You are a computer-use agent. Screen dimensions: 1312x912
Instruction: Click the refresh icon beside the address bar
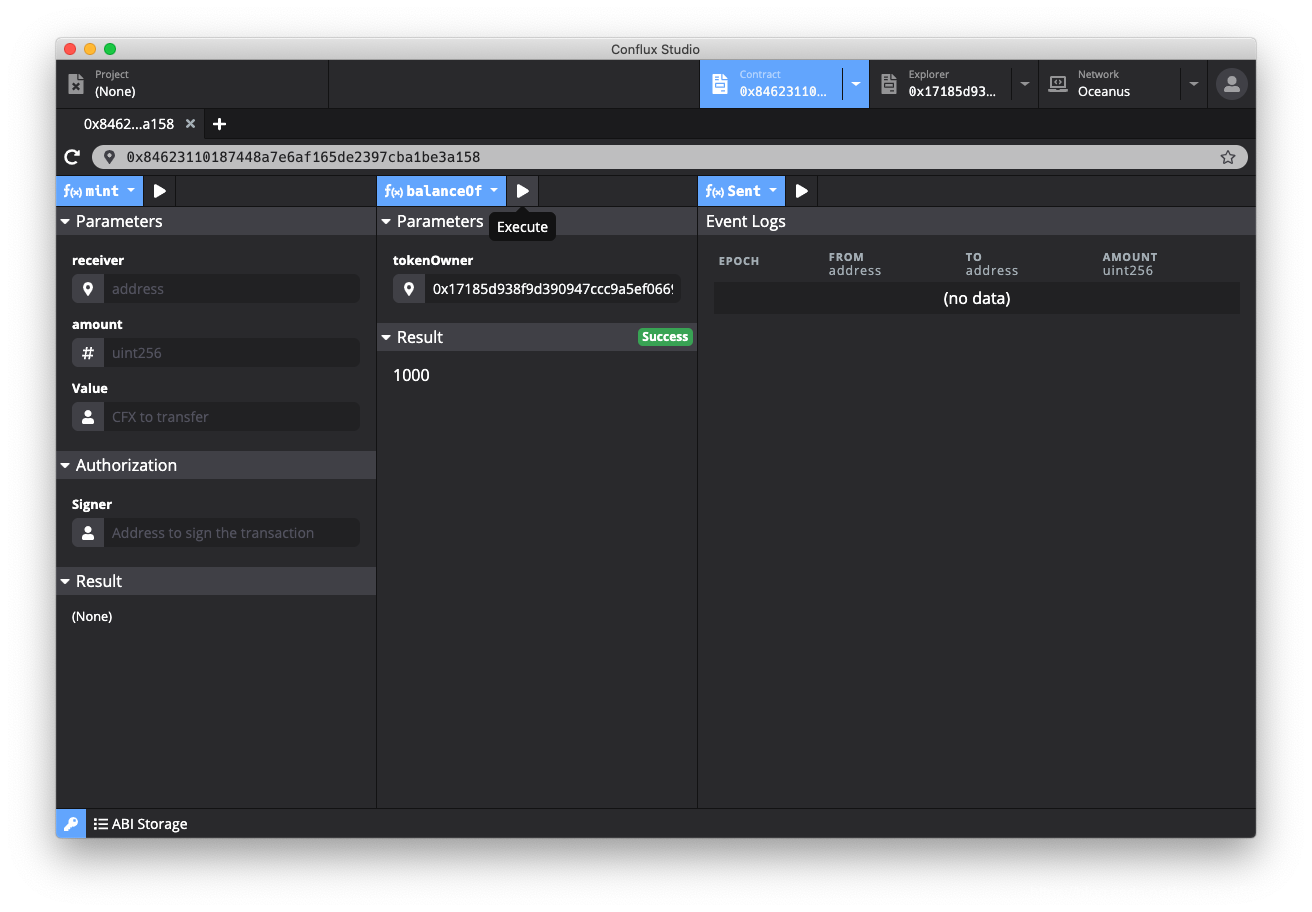coord(72,157)
